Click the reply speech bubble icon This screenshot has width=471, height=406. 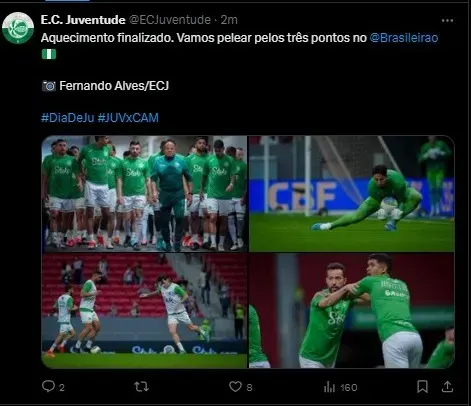[x=49, y=386]
